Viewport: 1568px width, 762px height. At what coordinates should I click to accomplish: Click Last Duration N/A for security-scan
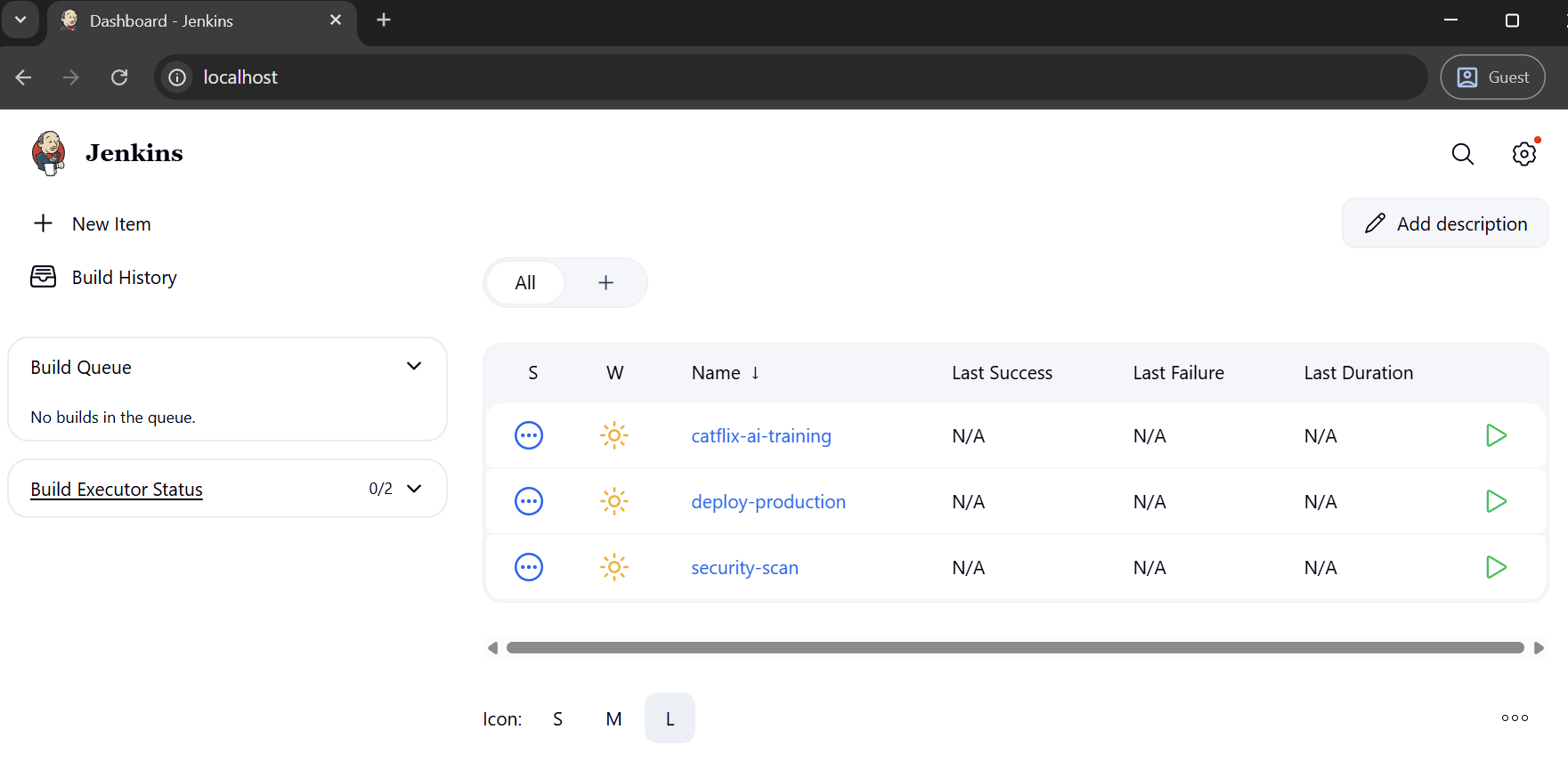point(1320,568)
